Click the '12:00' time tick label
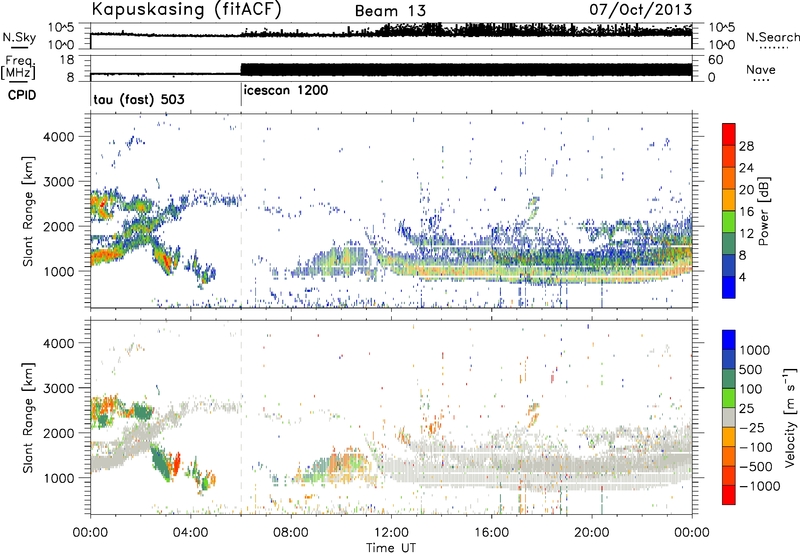The image size is (800, 554). click(x=391, y=533)
